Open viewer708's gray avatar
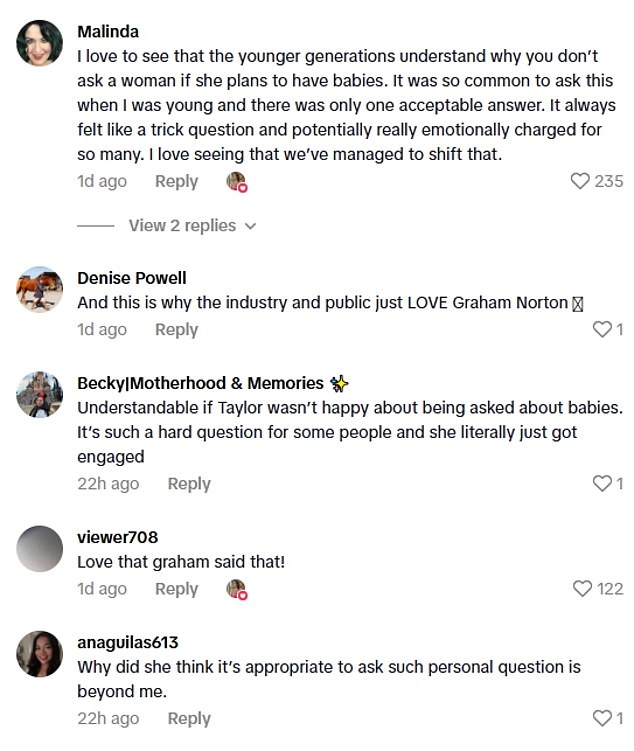 pos(40,549)
